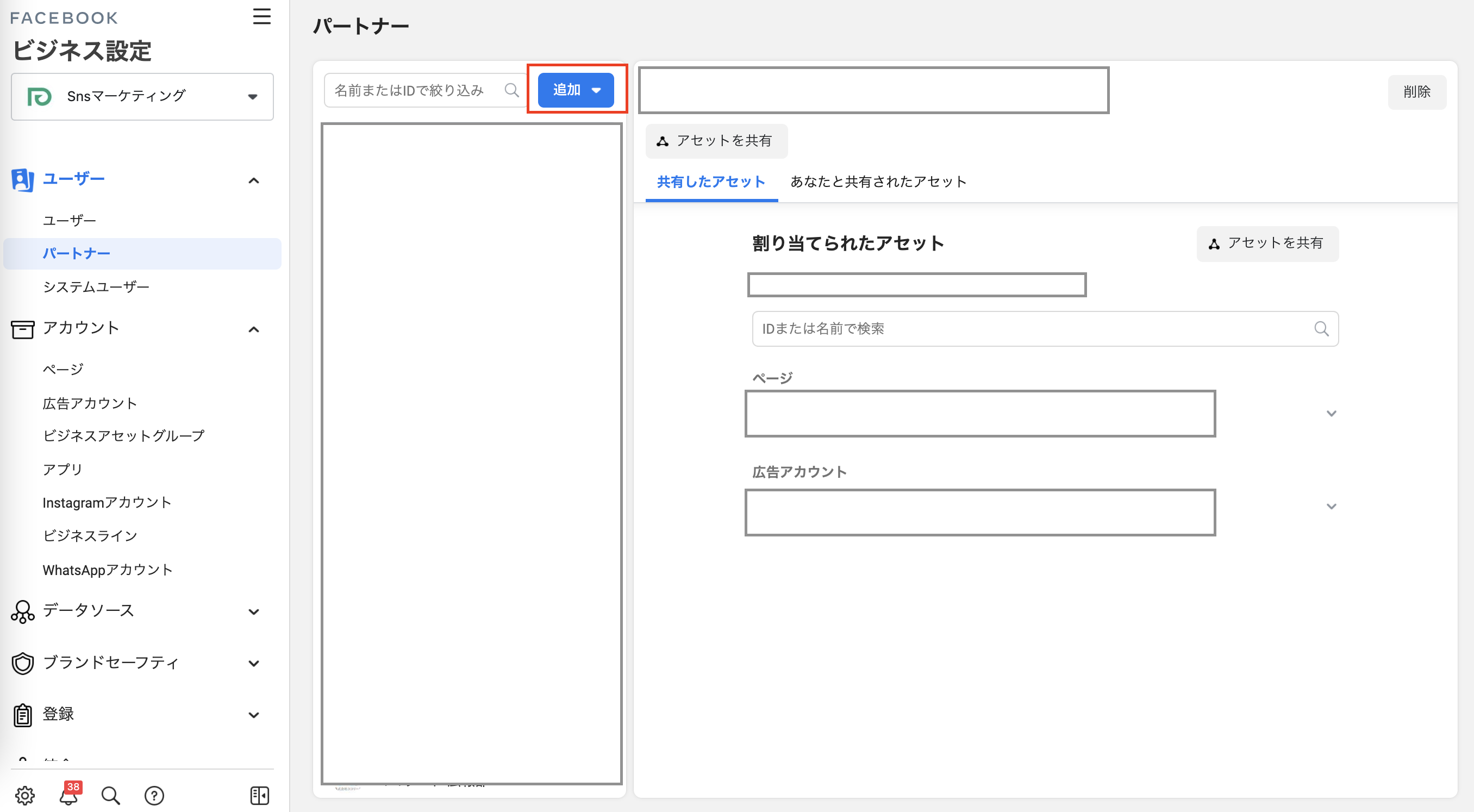Click the FACEBOOK wordmark
1474x812 pixels.
(64, 18)
